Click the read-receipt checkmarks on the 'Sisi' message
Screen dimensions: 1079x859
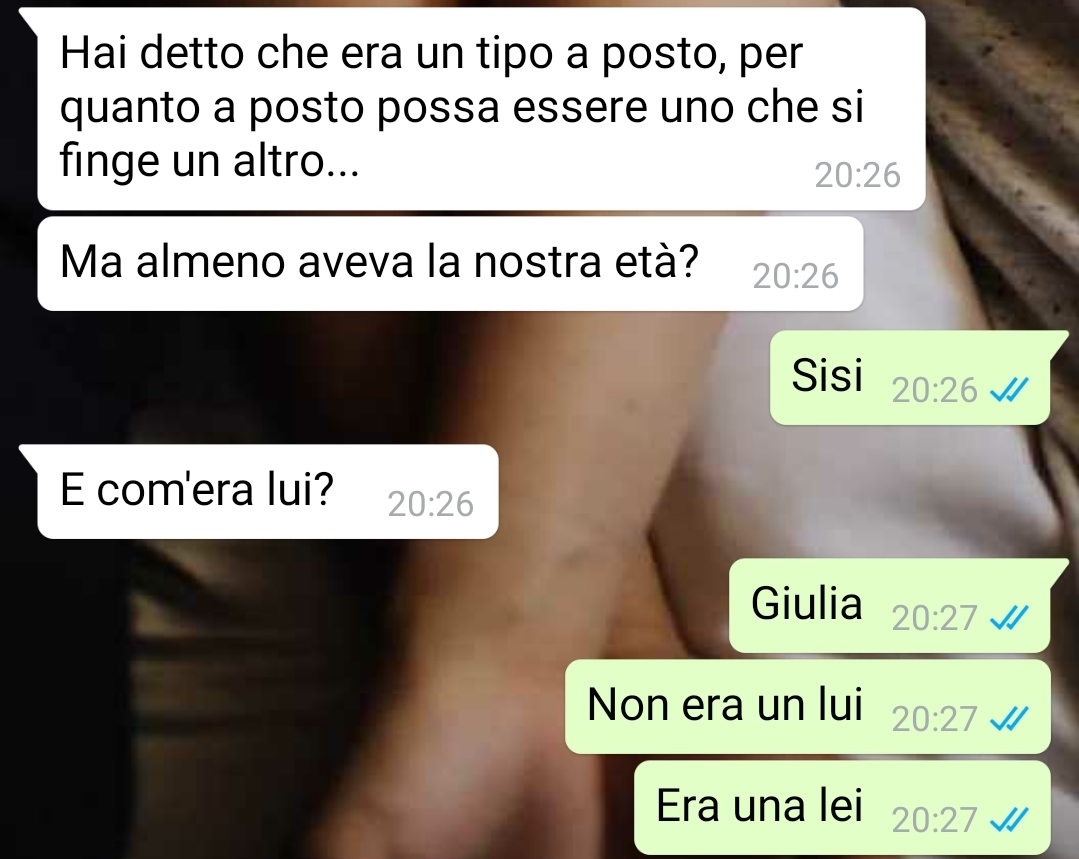click(1009, 390)
